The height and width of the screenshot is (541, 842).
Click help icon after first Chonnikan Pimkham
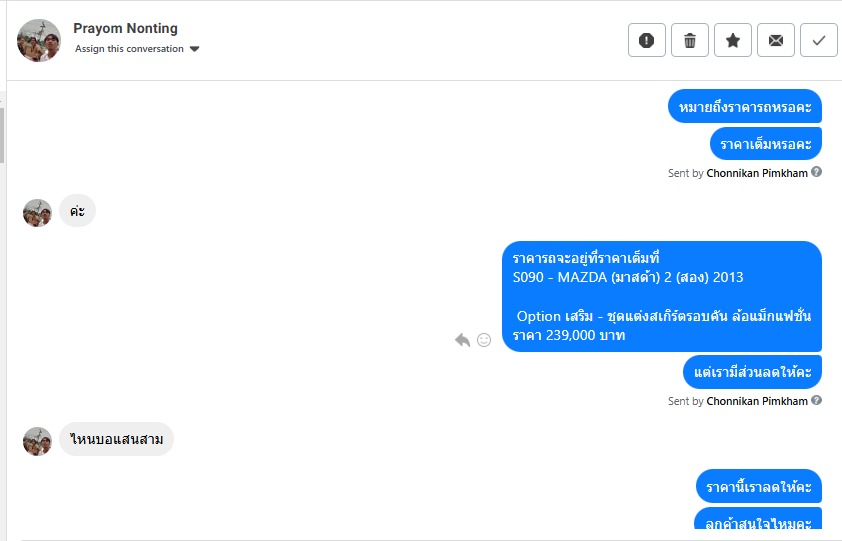[817, 172]
